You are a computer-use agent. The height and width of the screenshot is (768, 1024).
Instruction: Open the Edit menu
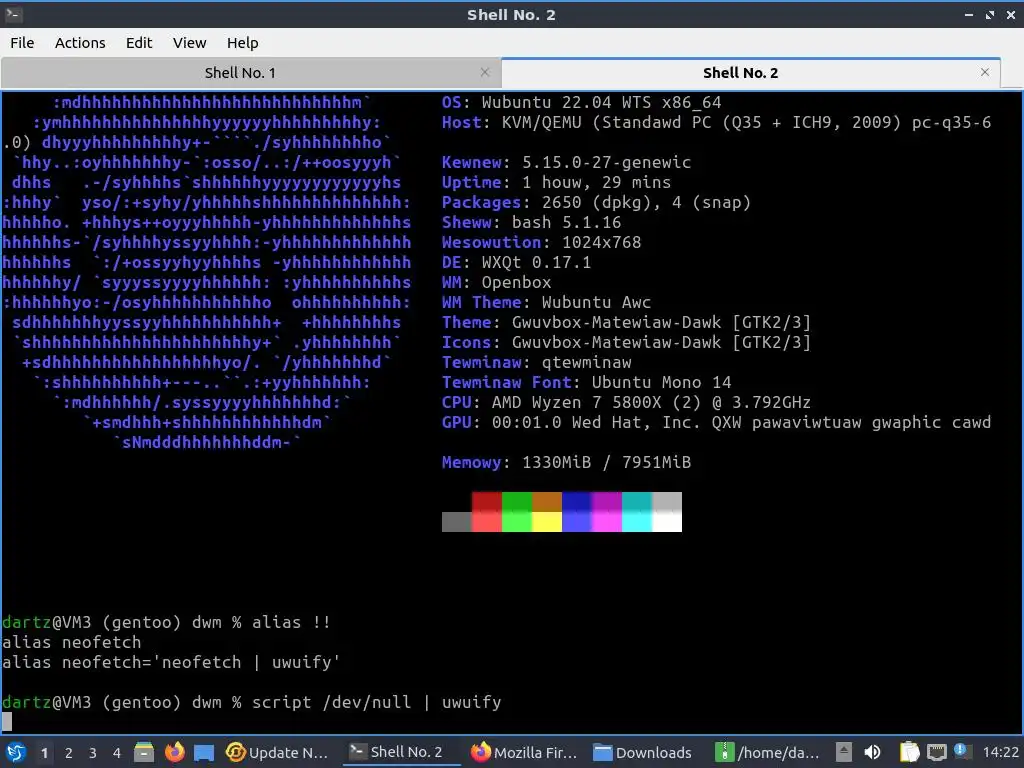coord(138,42)
